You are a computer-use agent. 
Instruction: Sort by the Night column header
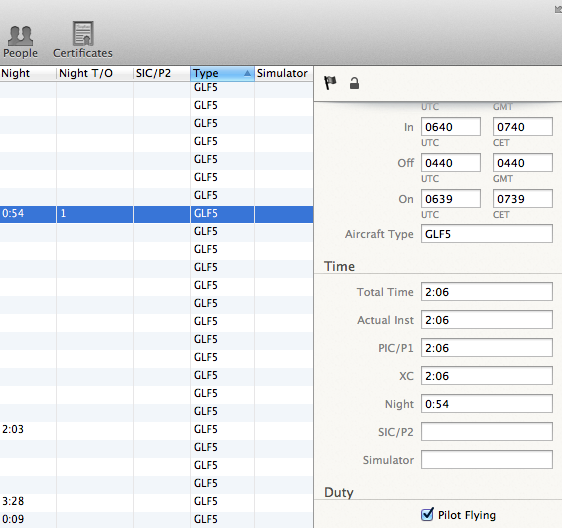pyautogui.click(x=28, y=73)
